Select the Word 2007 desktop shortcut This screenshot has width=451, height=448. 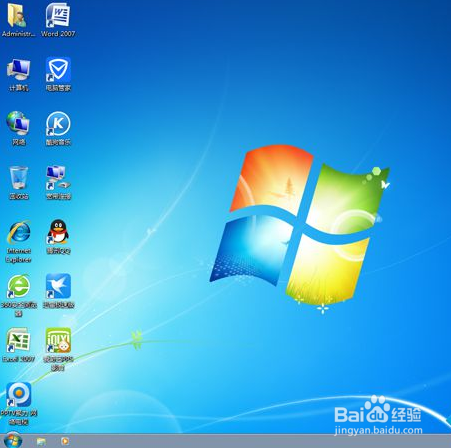pos(58,16)
